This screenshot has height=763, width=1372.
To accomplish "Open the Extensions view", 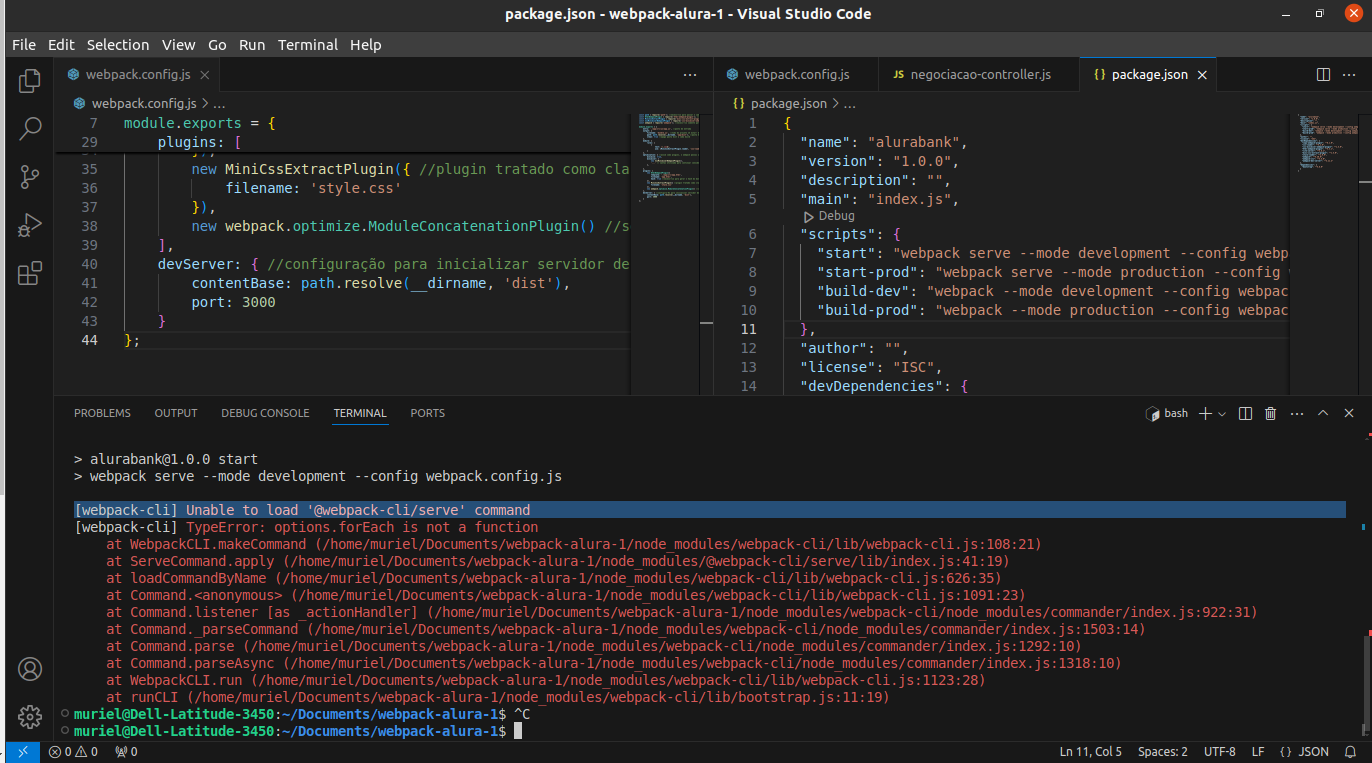I will point(30,273).
